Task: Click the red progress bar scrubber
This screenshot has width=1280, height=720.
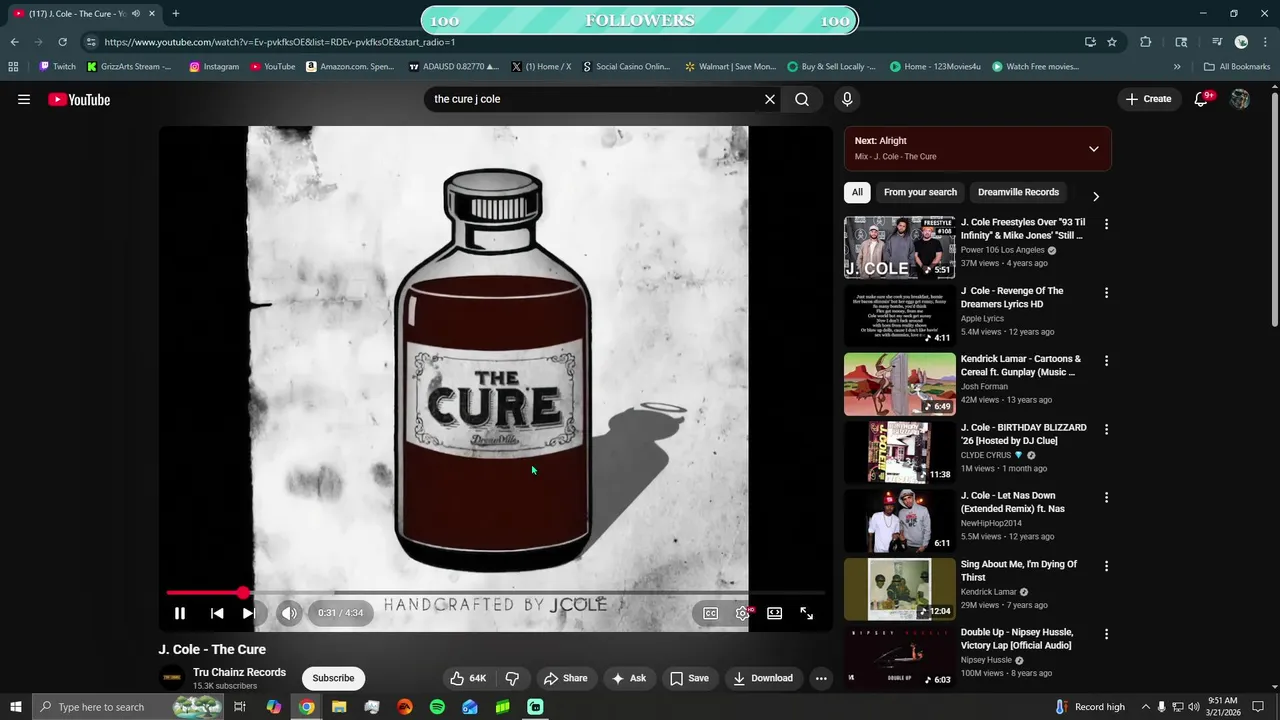Action: [243, 593]
